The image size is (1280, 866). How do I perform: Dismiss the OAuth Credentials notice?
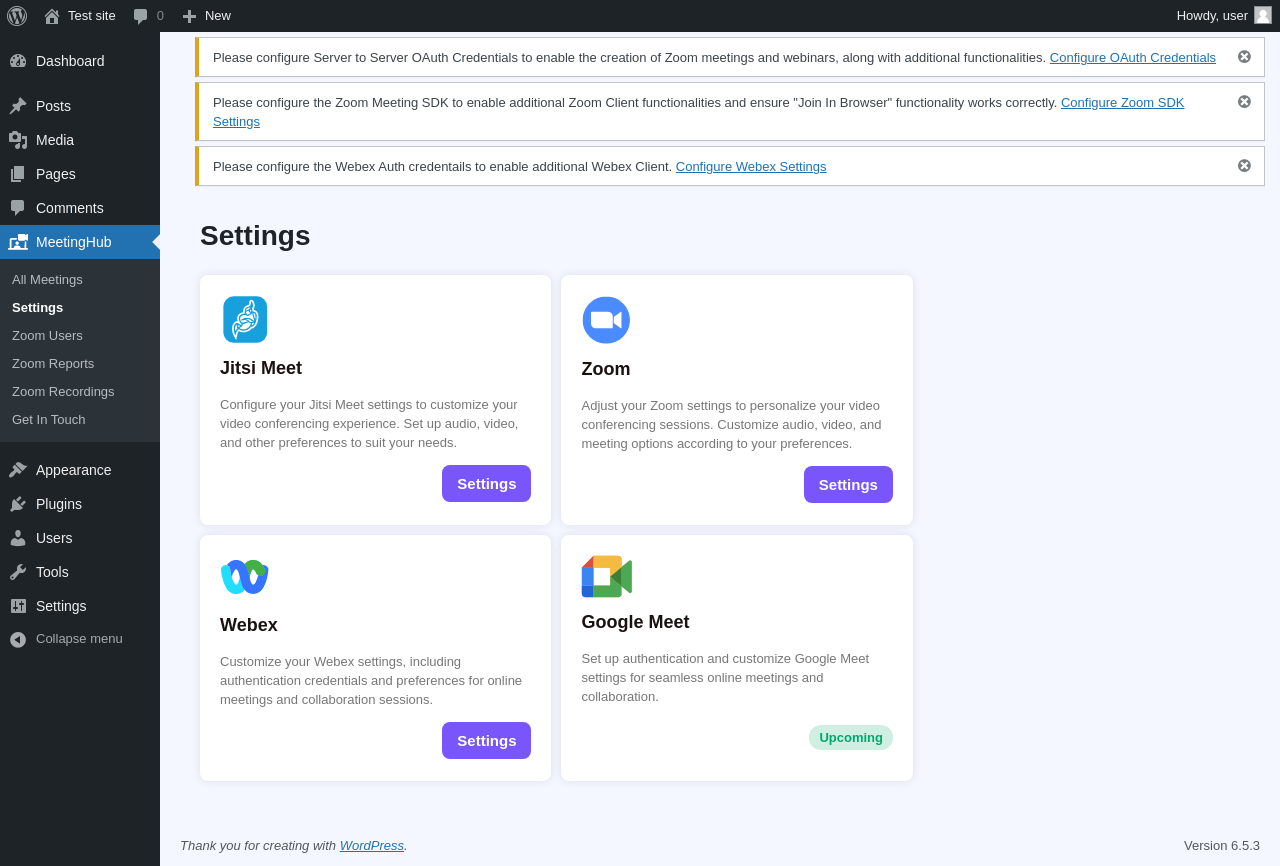click(x=1244, y=57)
